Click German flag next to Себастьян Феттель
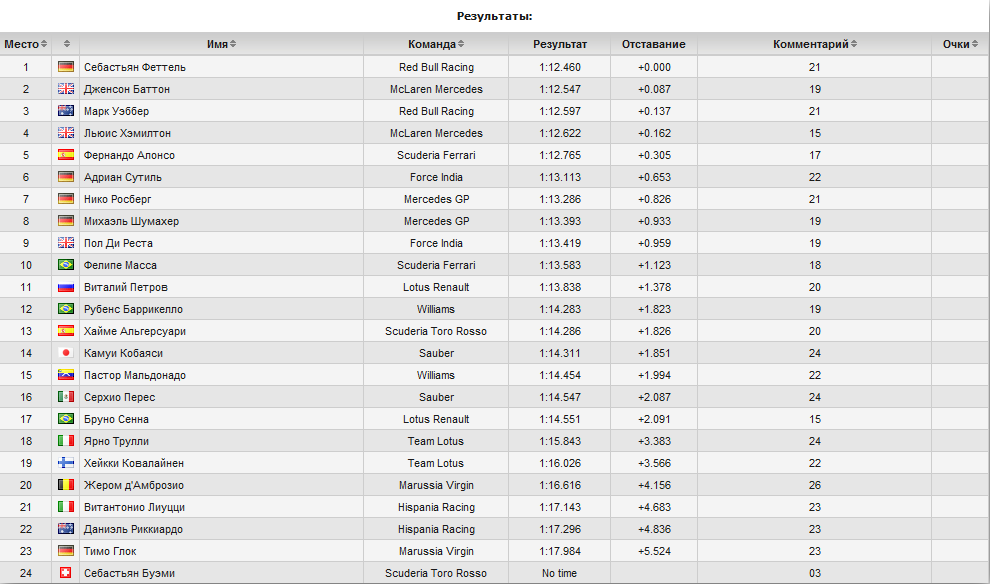The width and height of the screenshot is (990, 584). [x=66, y=67]
